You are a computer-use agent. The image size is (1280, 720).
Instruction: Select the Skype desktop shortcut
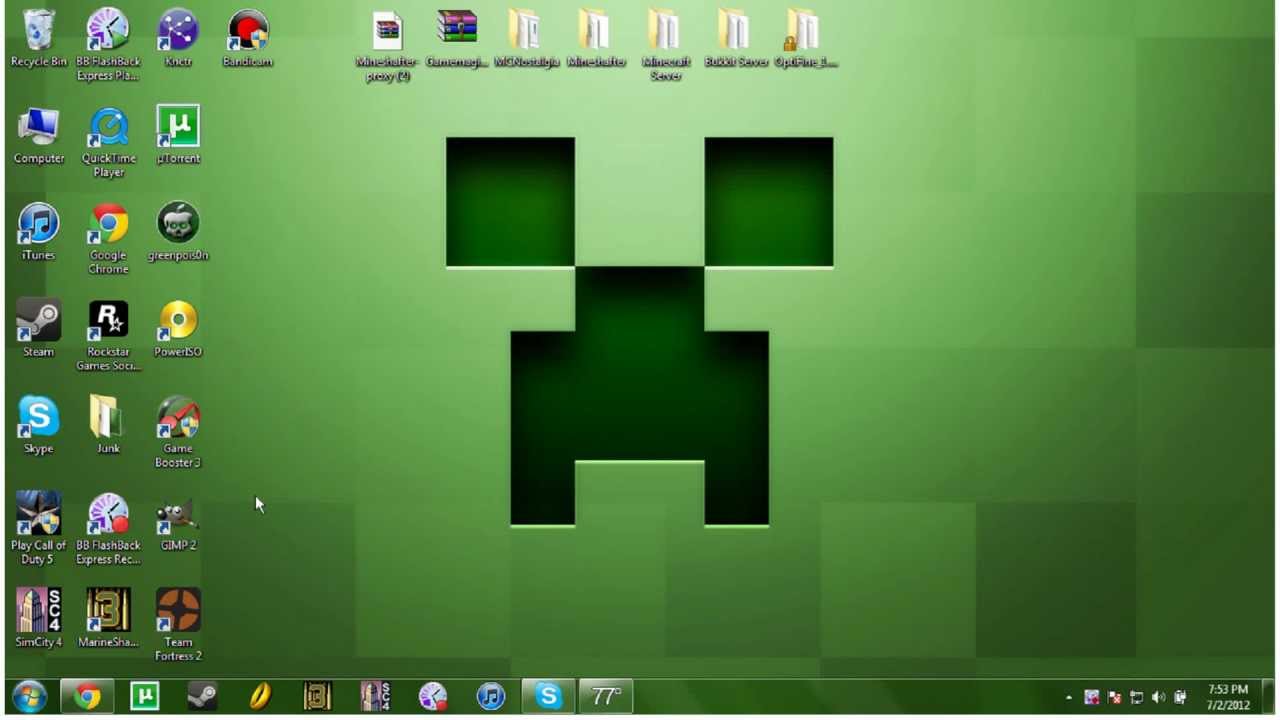point(38,426)
